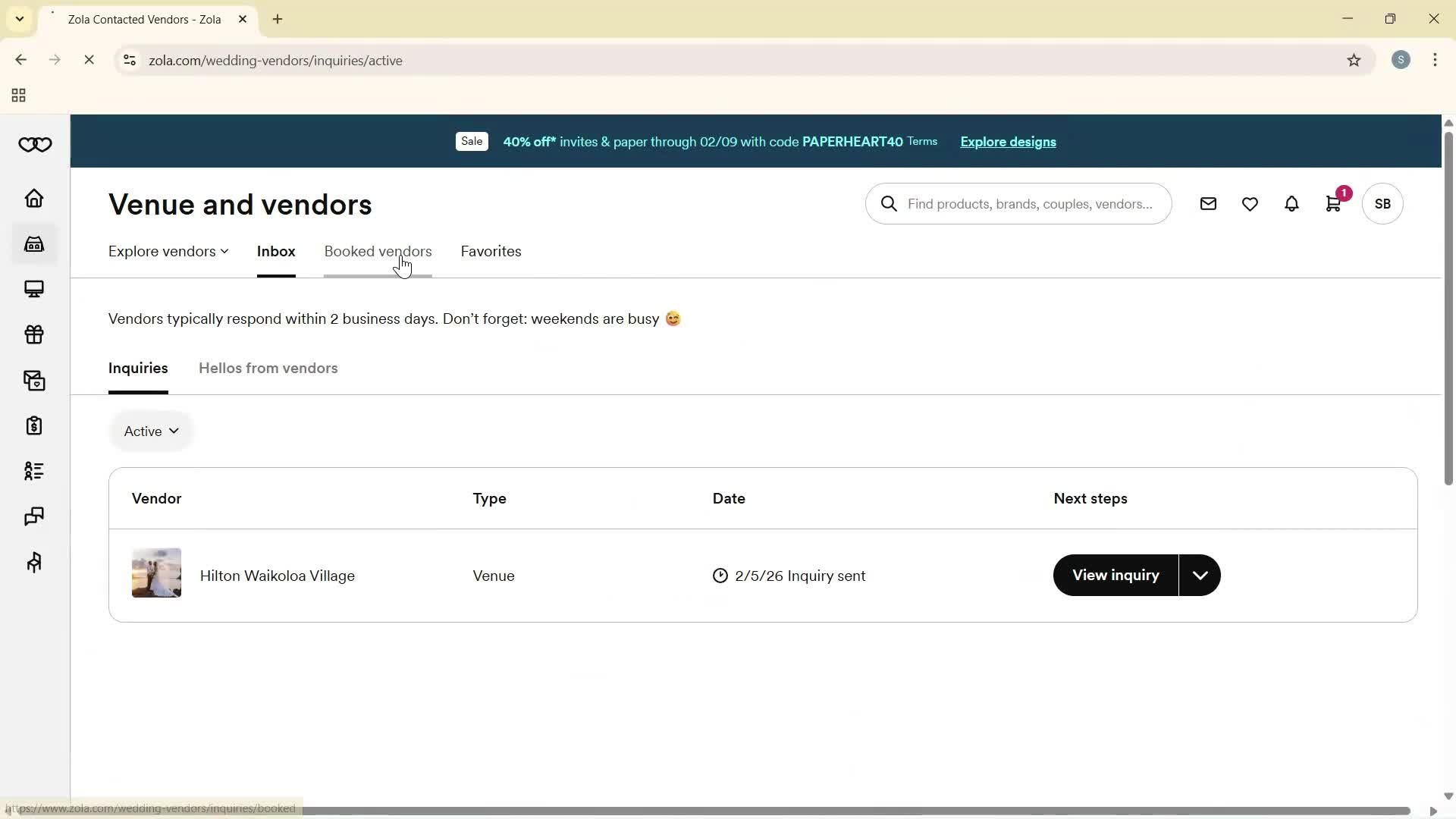Open the shopping cart with badge
This screenshot has height=819, width=1456.
1333,203
